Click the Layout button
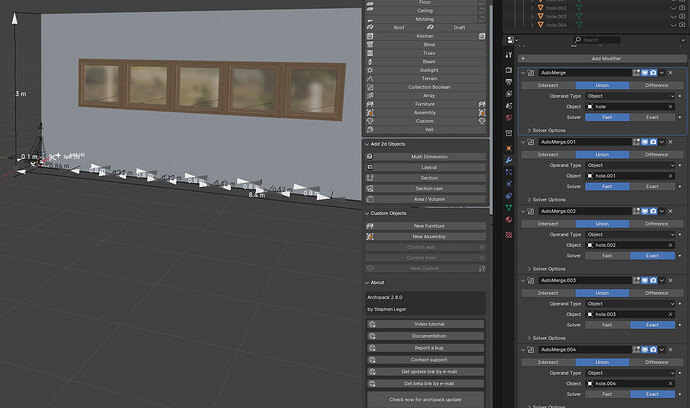Screen dimensions: 690x408 (425, 167)
